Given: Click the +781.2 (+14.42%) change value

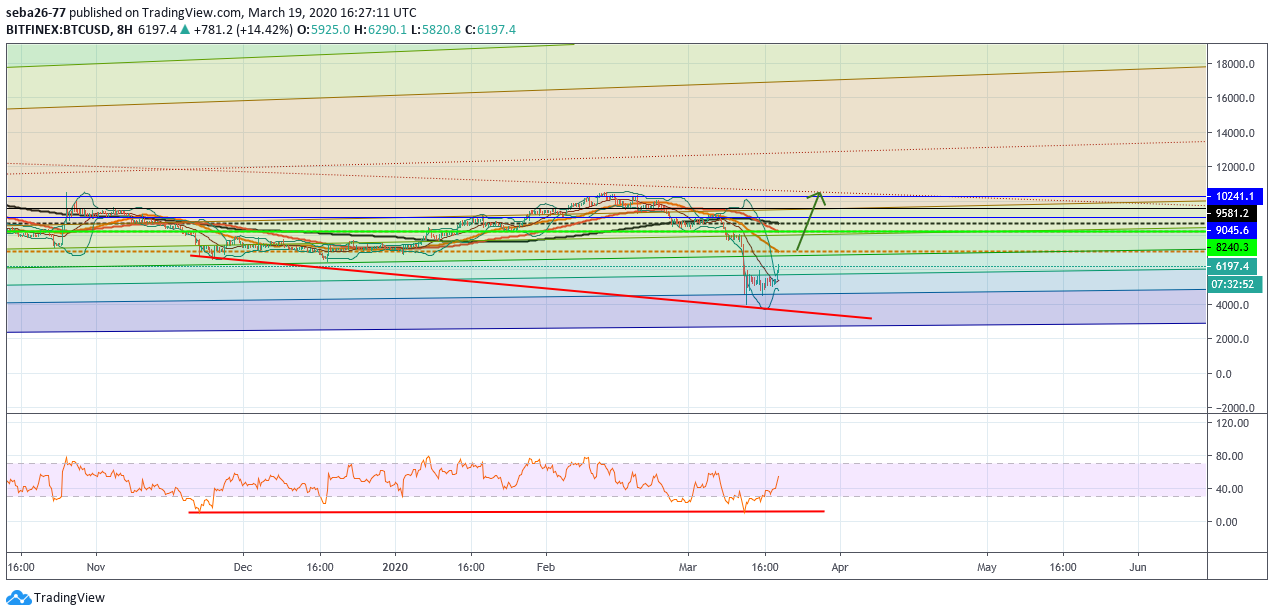Looking at the screenshot, I should point(243,30).
